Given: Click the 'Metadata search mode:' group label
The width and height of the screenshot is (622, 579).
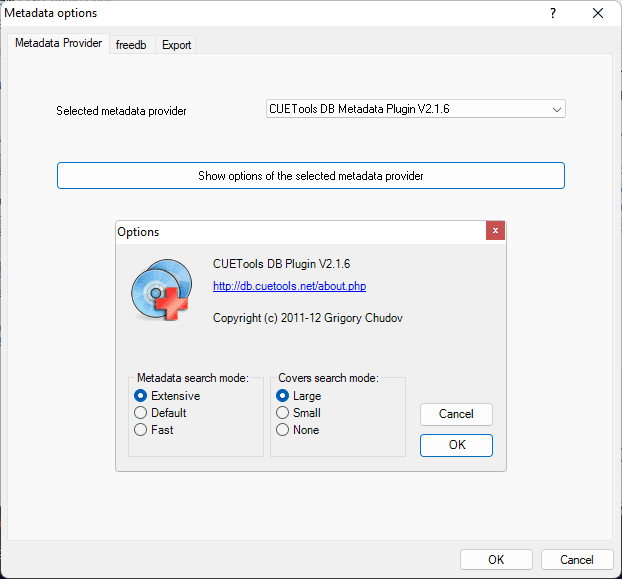Looking at the screenshot, I should coord(193,378).
